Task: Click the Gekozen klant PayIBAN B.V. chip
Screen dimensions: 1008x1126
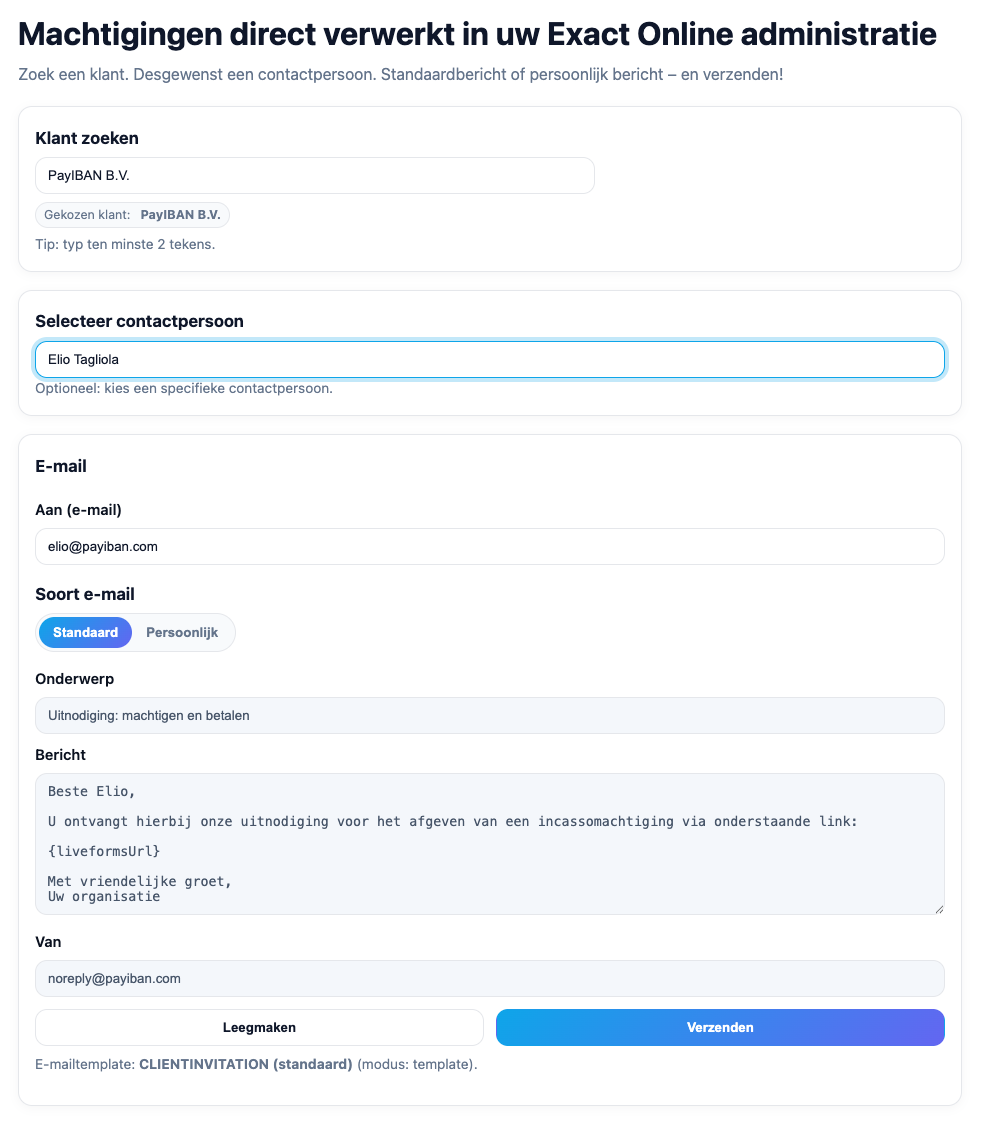Action: (x=132, y=215)
